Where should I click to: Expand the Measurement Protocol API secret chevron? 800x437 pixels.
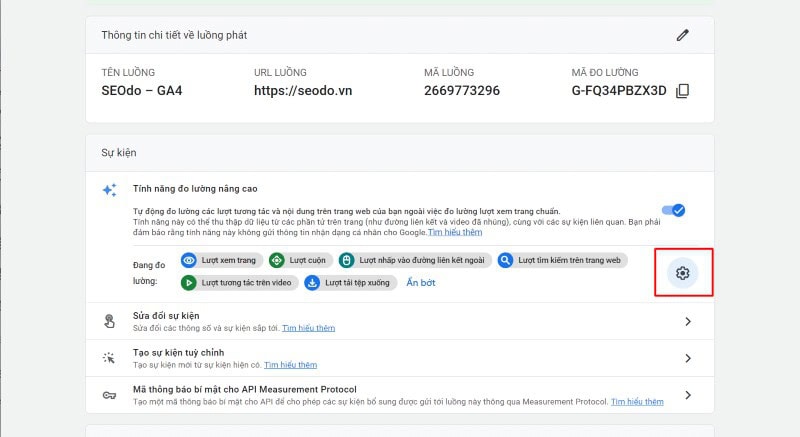pos(688,395)
